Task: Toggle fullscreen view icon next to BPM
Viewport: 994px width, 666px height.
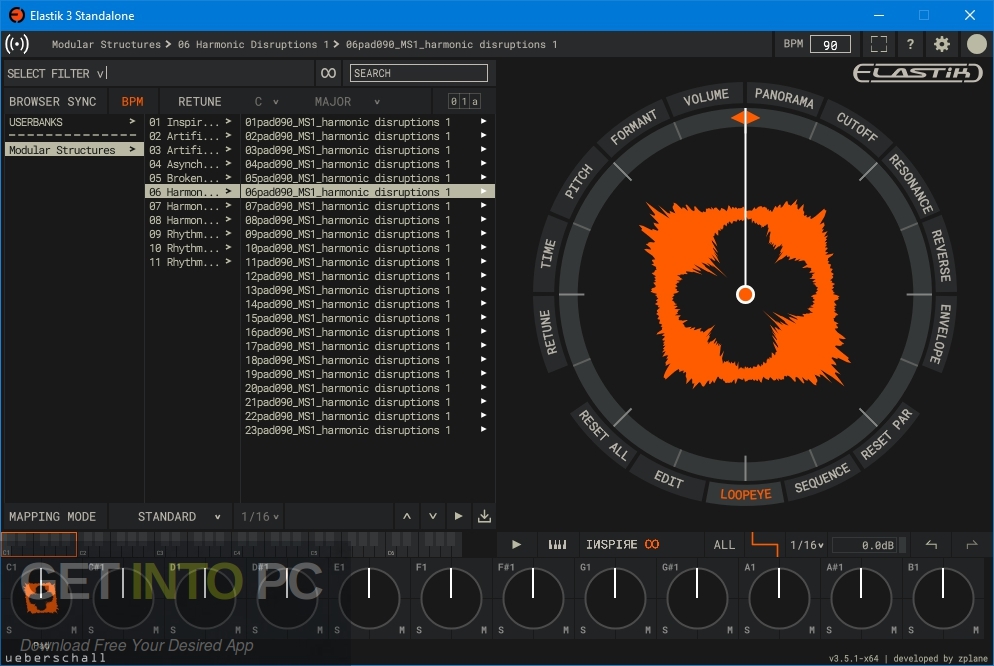Action: click(x=879, y=44)
